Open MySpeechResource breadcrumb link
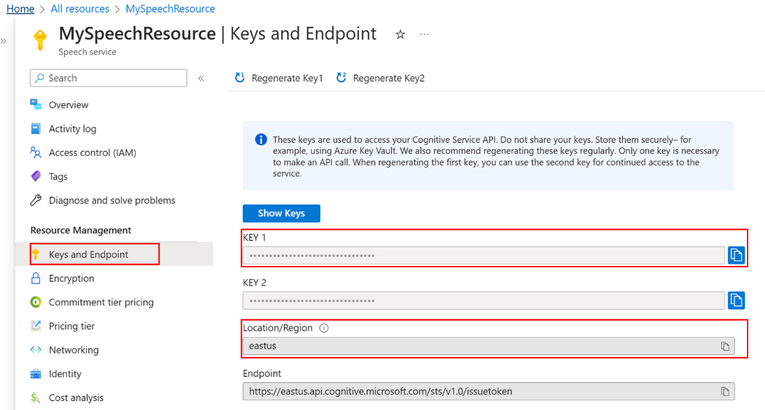 point(170,9)
